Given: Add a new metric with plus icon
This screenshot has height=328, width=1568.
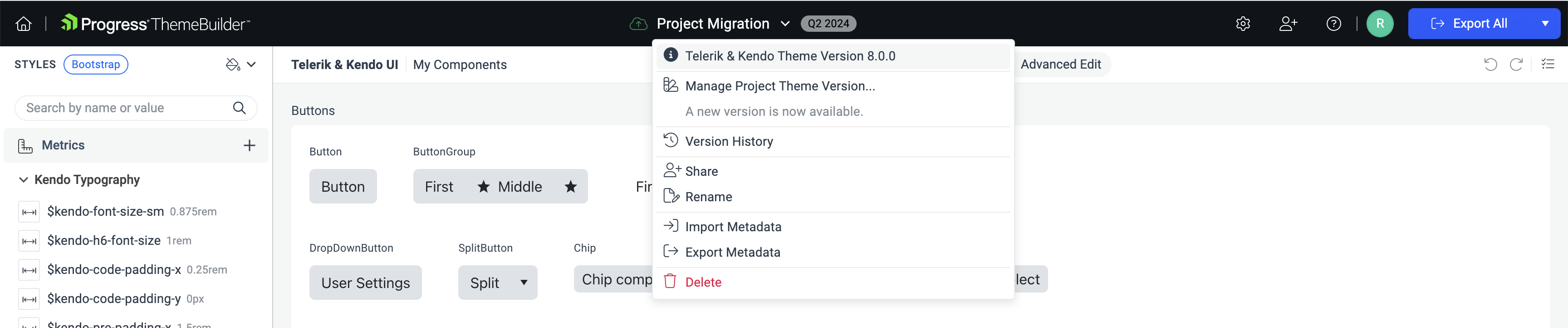Looking at the screenshot, I should click(249, 146).
